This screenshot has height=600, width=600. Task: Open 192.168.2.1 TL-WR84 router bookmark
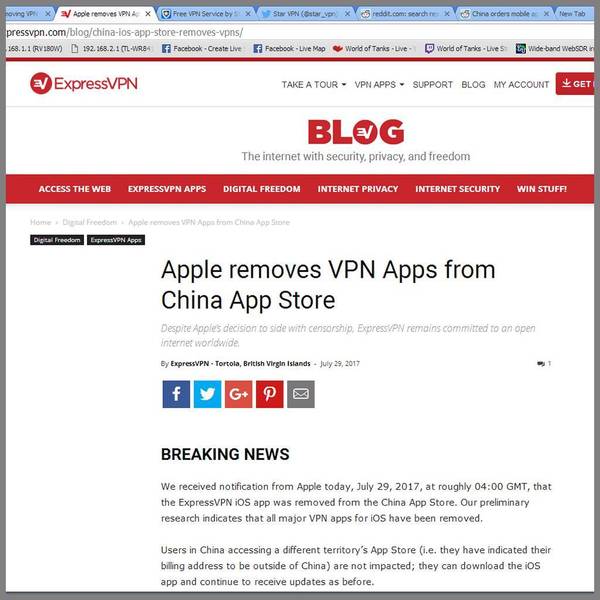[112, 49]
